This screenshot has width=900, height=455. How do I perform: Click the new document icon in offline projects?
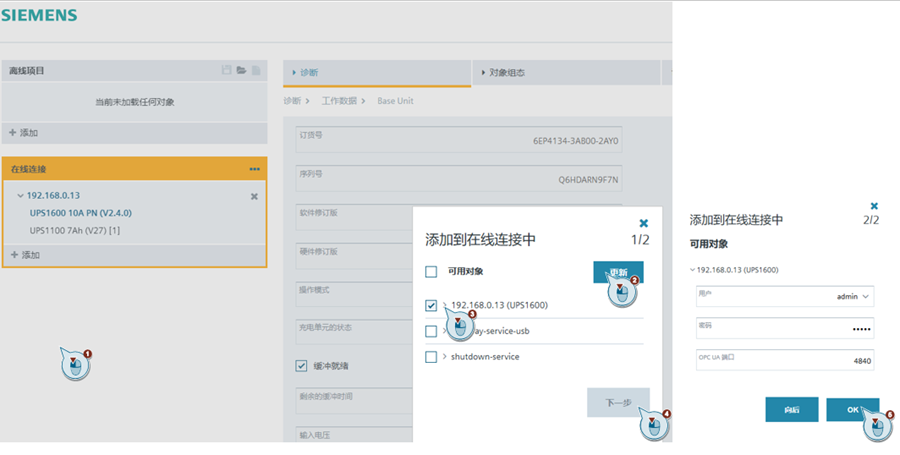point(256,71)
